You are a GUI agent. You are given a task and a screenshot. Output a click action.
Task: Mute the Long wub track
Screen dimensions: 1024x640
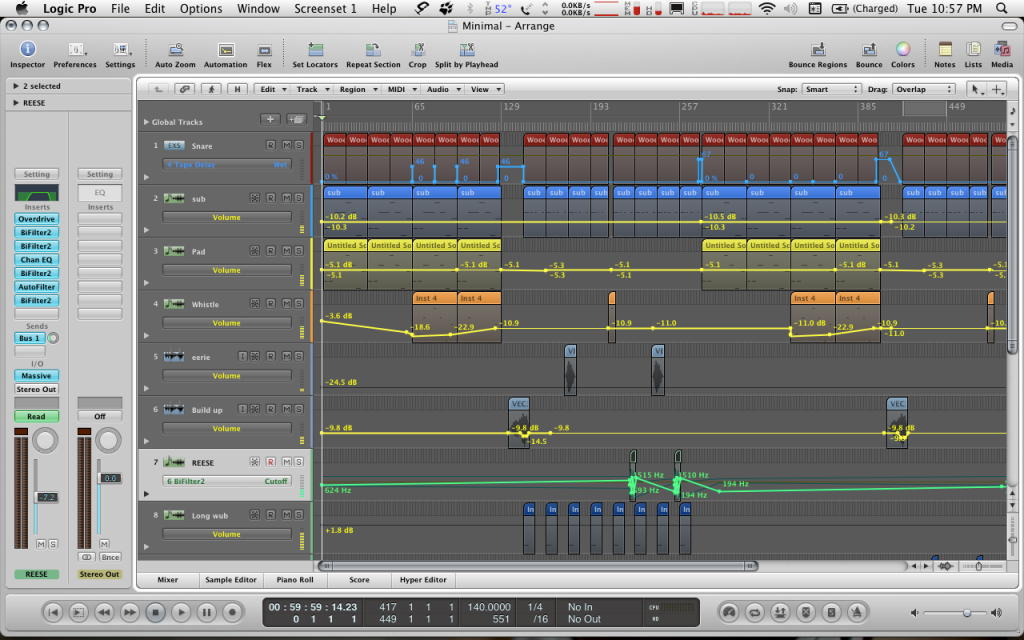[287, 515]
